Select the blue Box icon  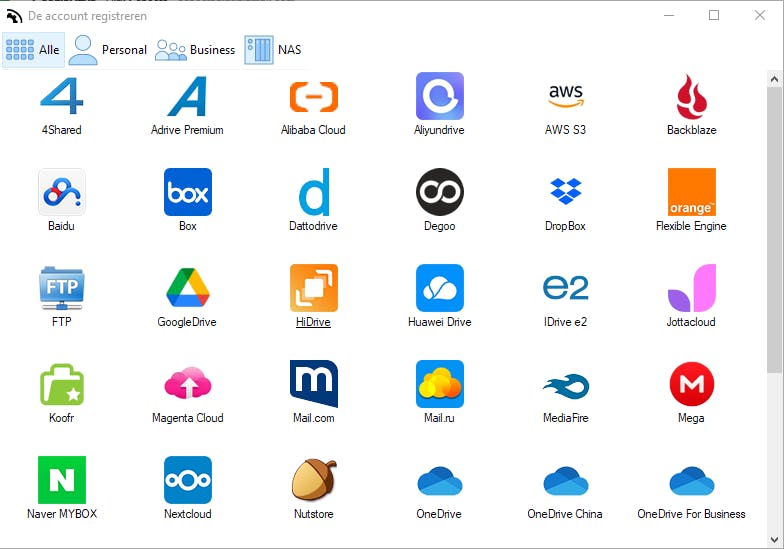[x=188, y=192]
